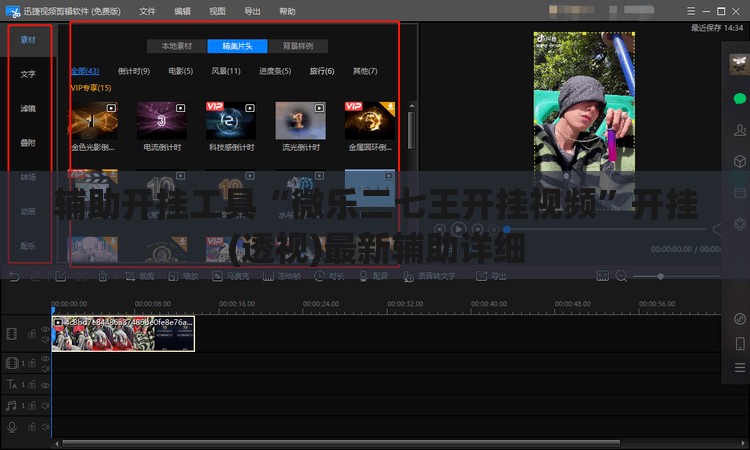Open the 文件 menu
750x450 pixels.
click(147, 11)
